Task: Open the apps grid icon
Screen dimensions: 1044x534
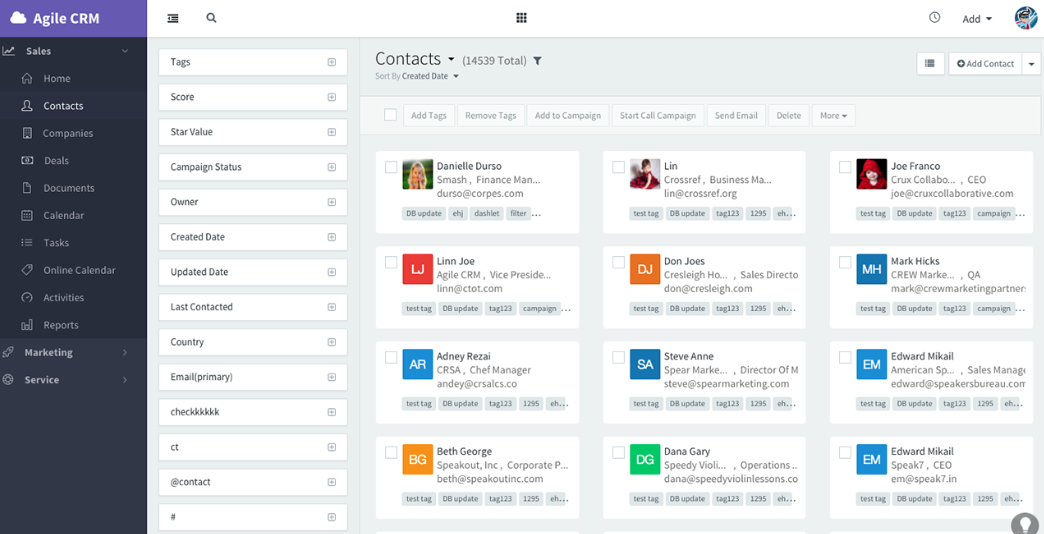Action: (x=522, y=18)
